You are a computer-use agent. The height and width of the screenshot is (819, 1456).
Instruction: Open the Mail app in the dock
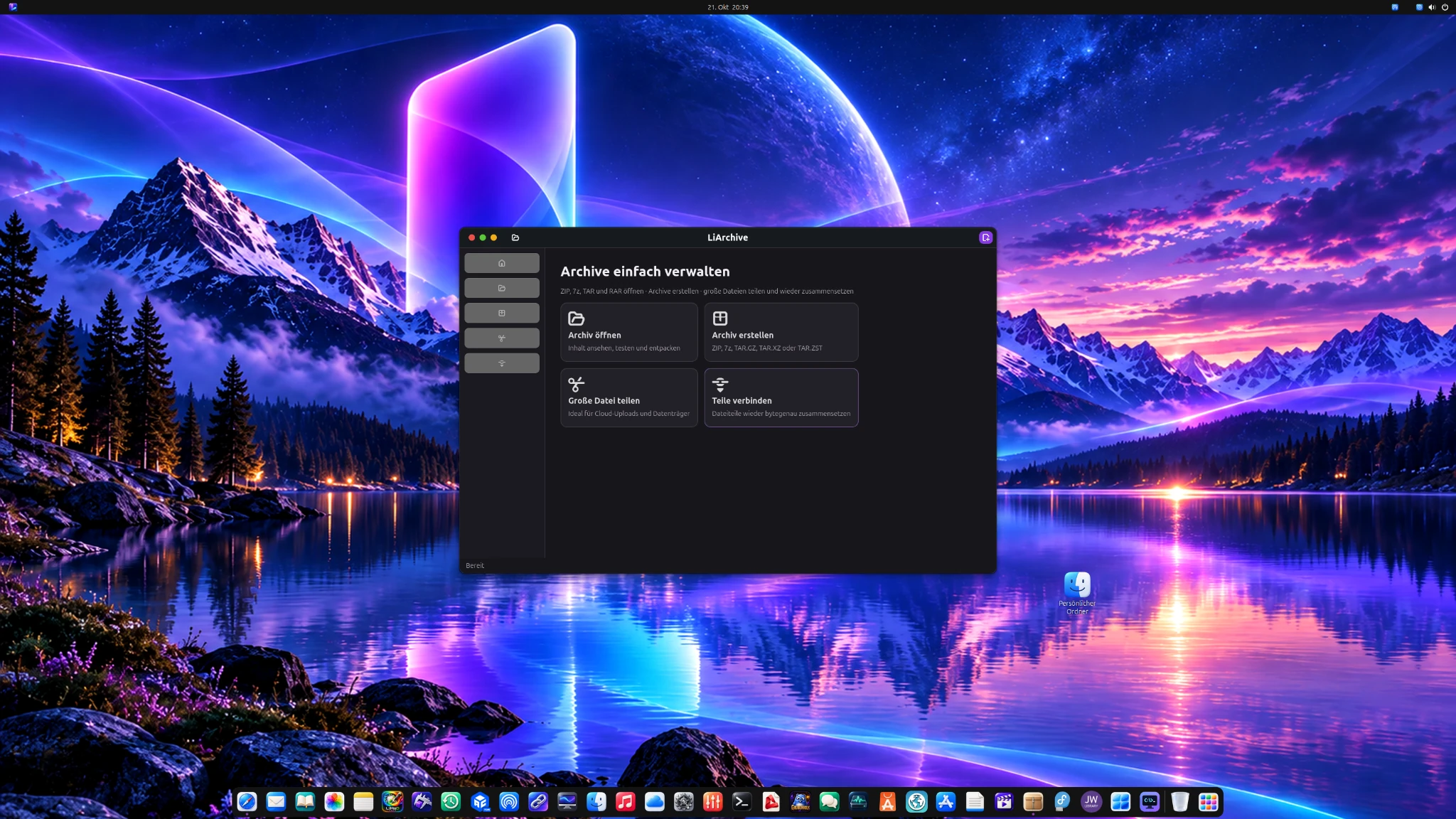[x=276, y=802]
